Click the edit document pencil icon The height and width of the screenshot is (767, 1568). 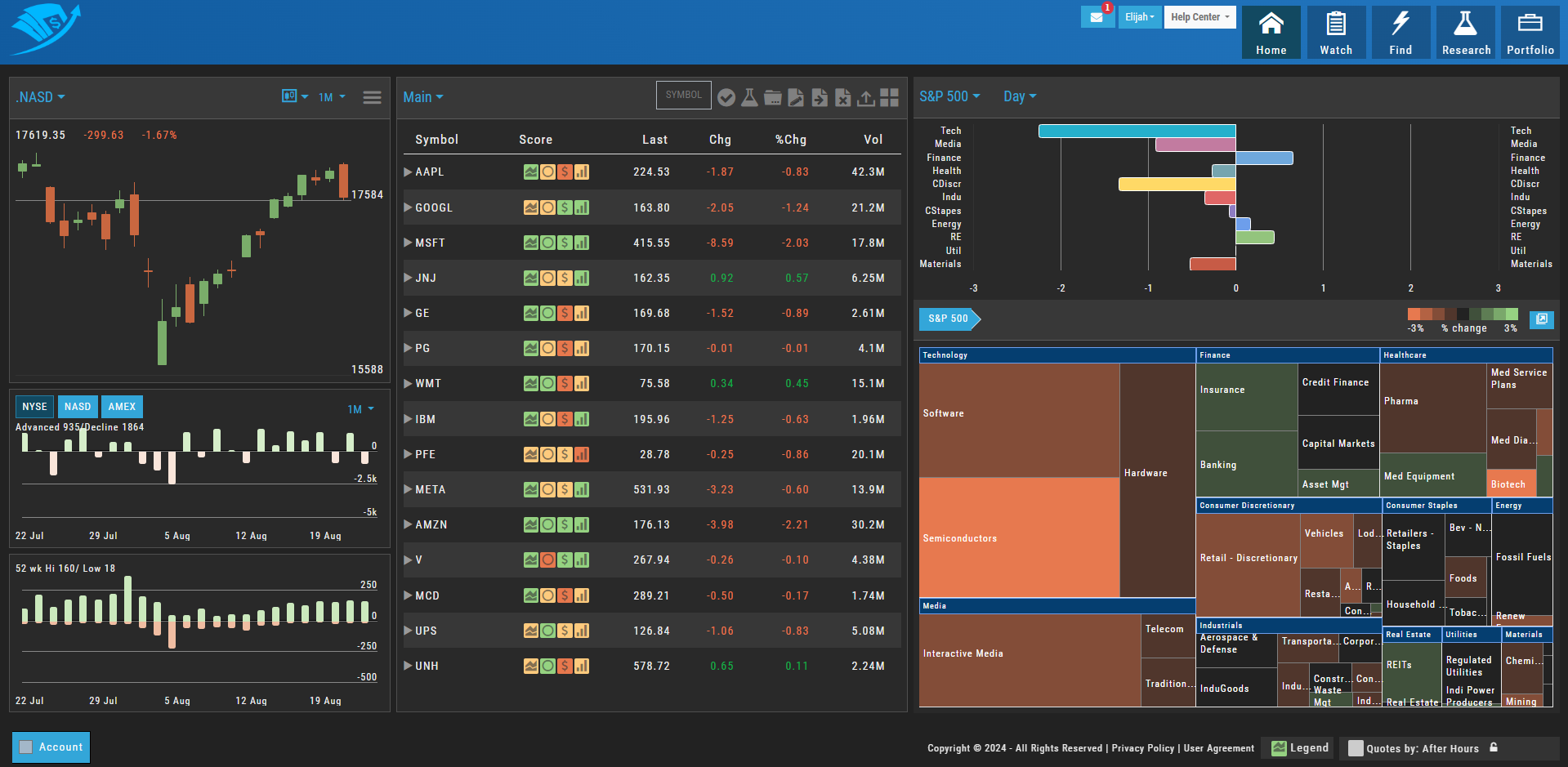click(796, 97)
